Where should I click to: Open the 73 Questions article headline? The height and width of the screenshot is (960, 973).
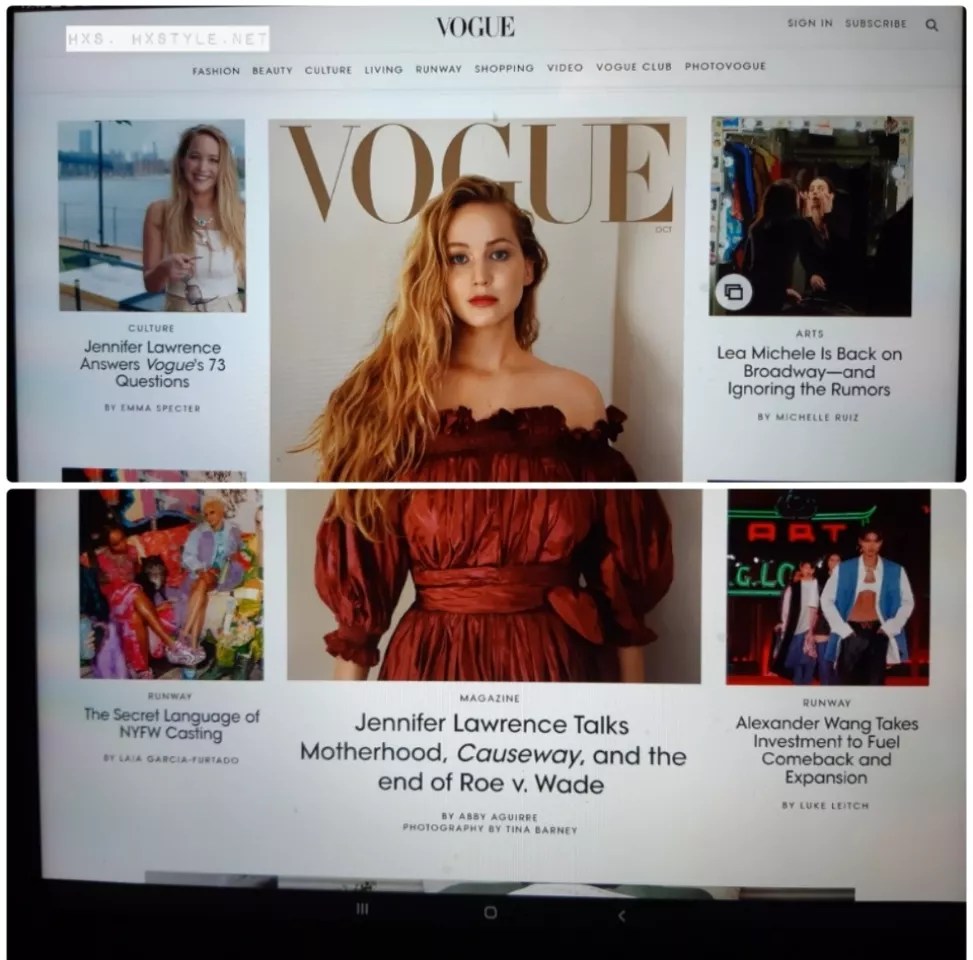[x=152, y=364]
